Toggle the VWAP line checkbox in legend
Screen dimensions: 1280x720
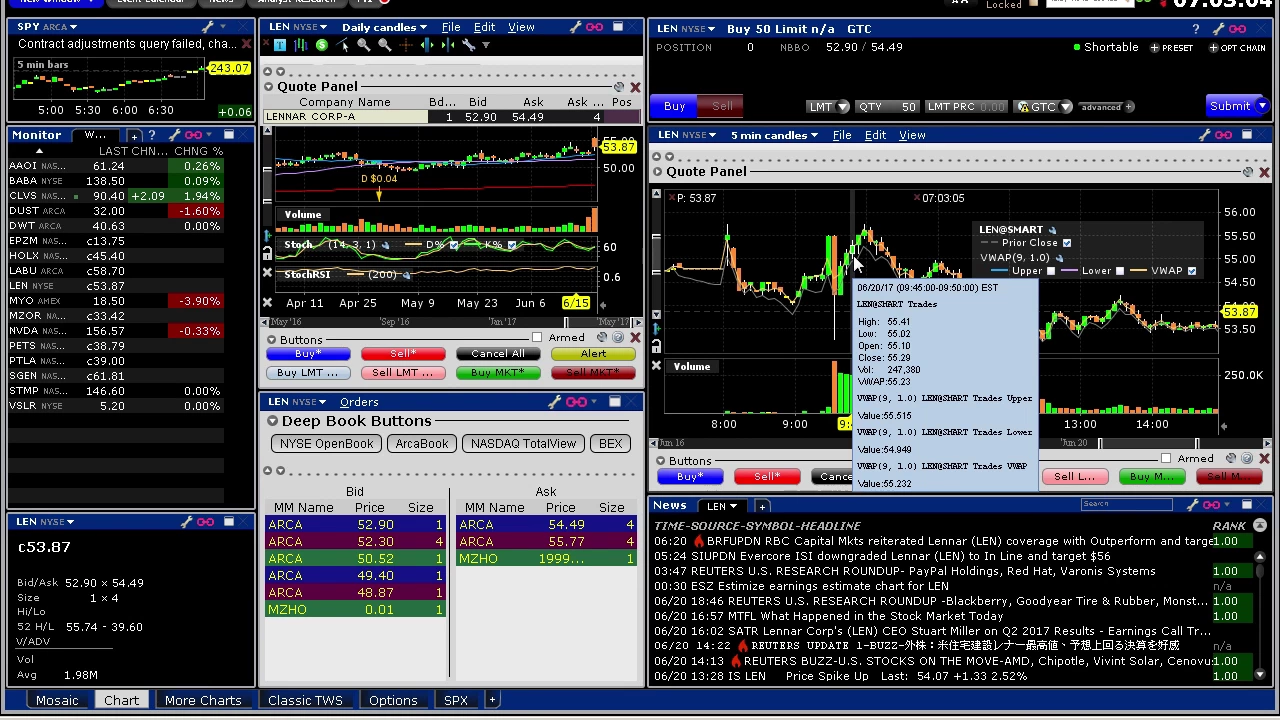[1192, 271]
